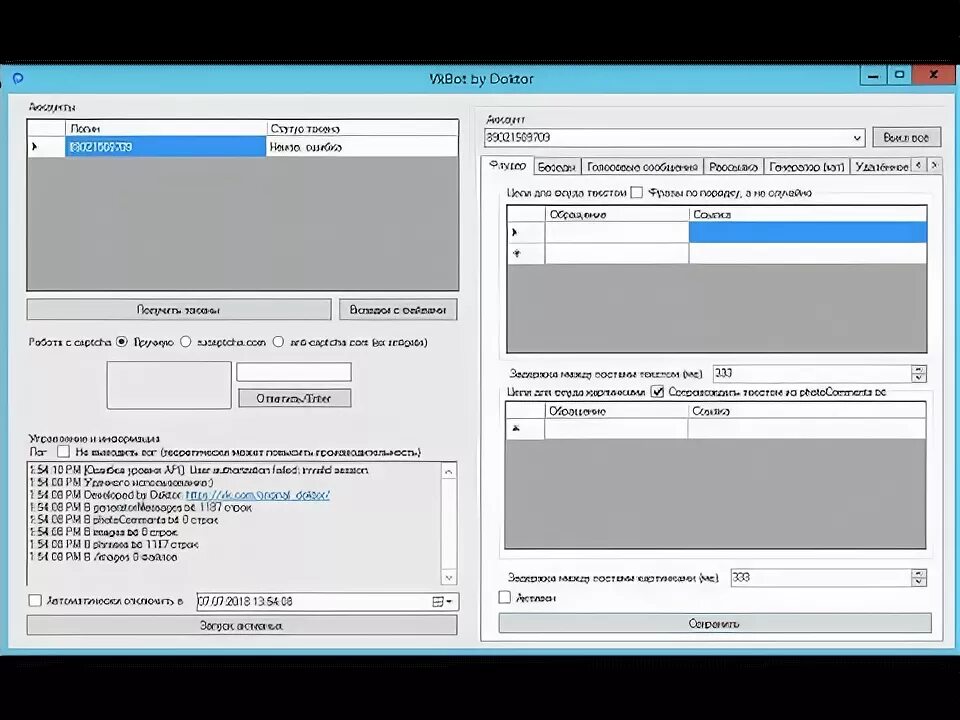
Task: Uncheck the photoComments accompany-text checkbox
Action: [x=657, y=392]
